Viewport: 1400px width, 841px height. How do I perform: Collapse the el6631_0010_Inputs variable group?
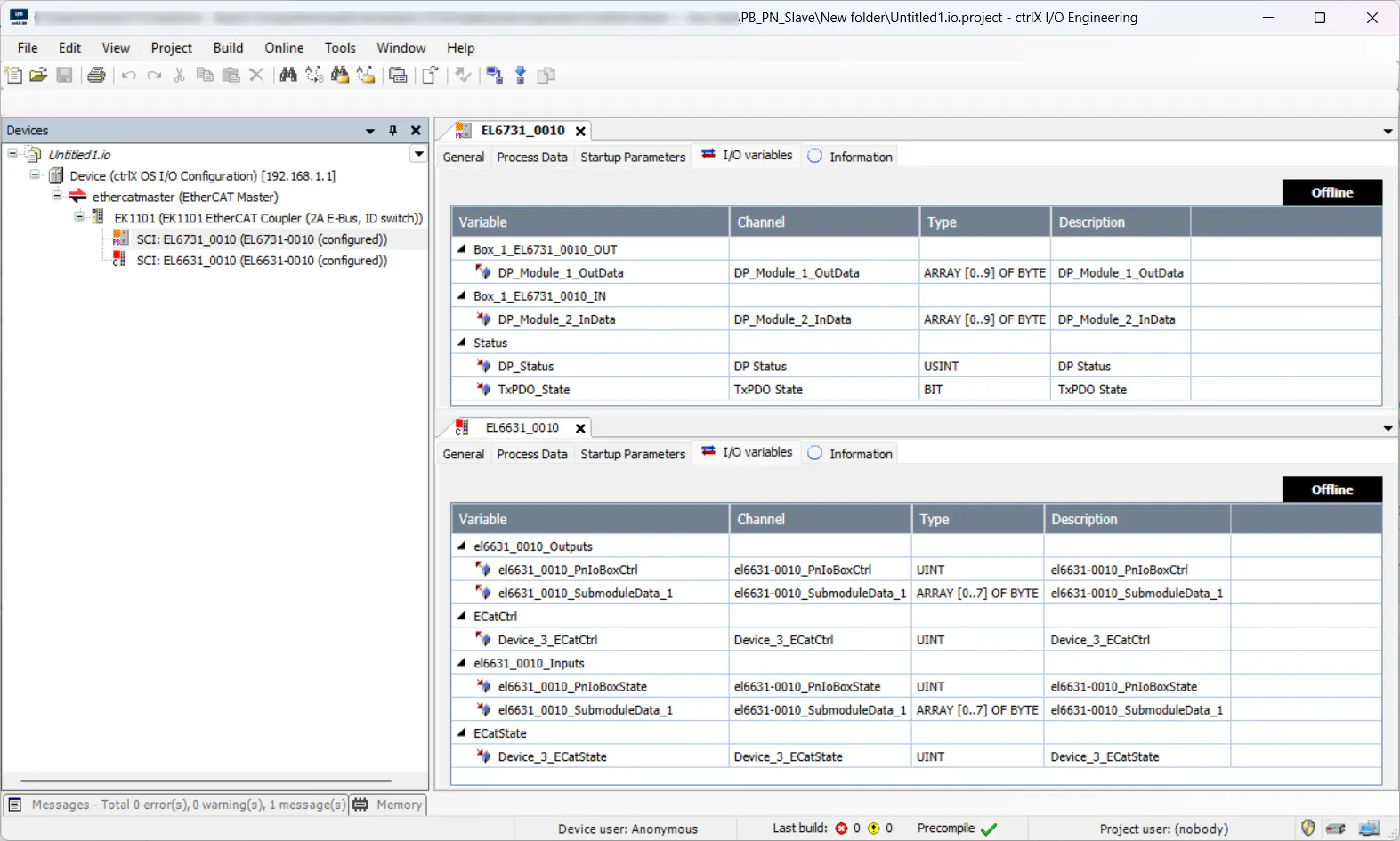click(461, 663)
